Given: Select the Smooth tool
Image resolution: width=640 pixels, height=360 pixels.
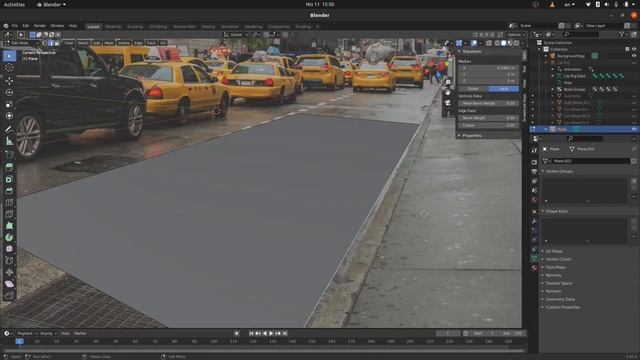Looking at the screenshot, I should (9, 249).
